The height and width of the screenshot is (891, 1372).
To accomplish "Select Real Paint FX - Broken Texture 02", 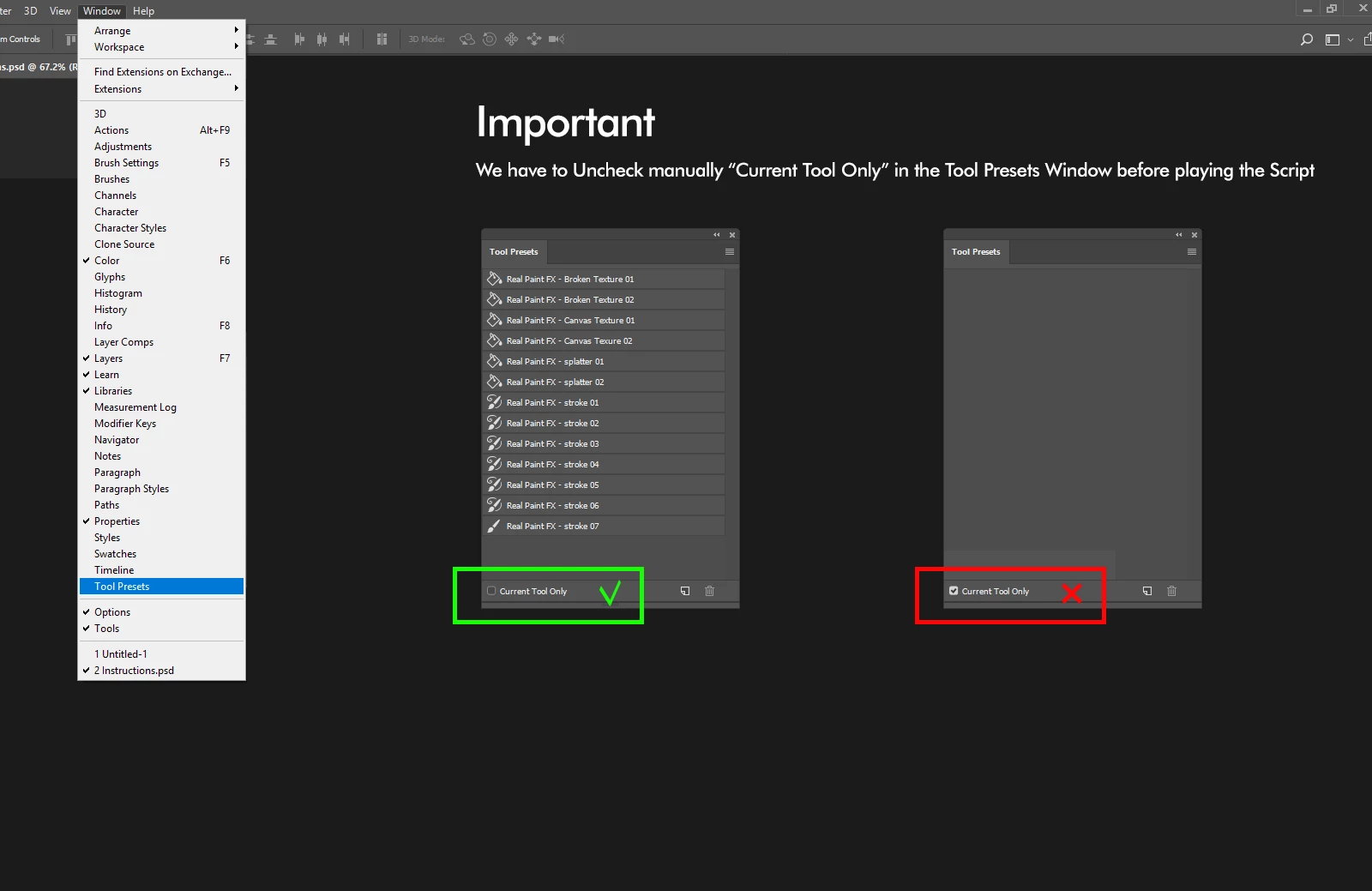I will point(605,299).
